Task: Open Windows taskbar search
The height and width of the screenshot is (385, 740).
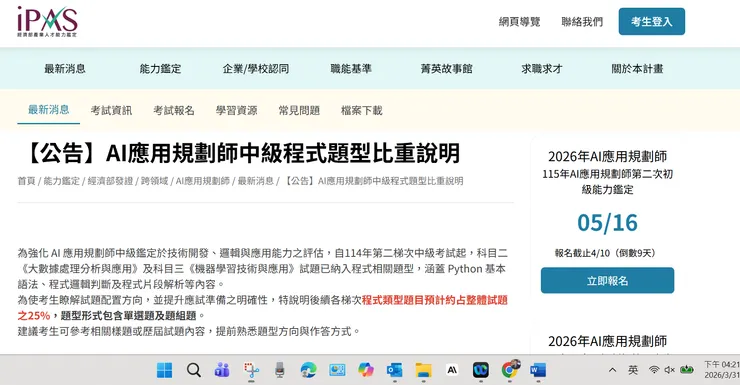Action: [x=193, y=370]
